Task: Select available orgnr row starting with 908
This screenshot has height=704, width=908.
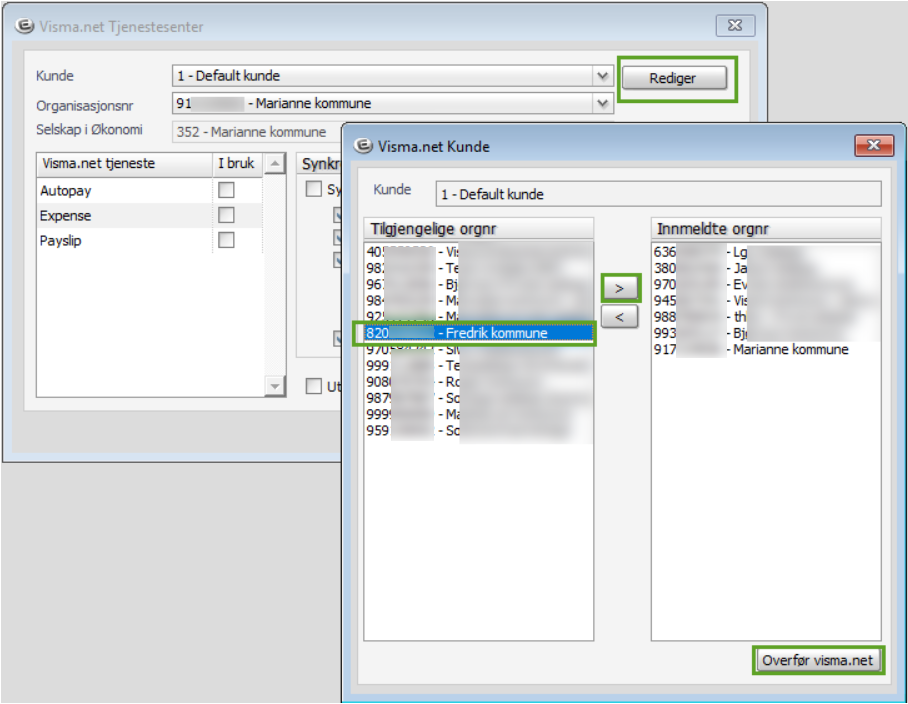Action: pyautogui.click(x=478, y=382)
